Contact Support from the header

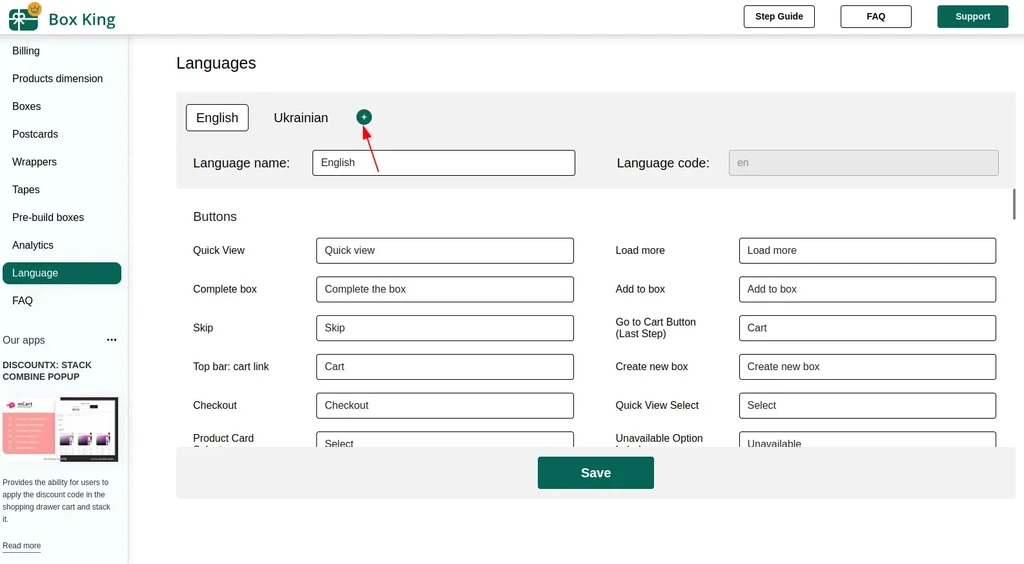pyautogui.click(x=972, y=16)
